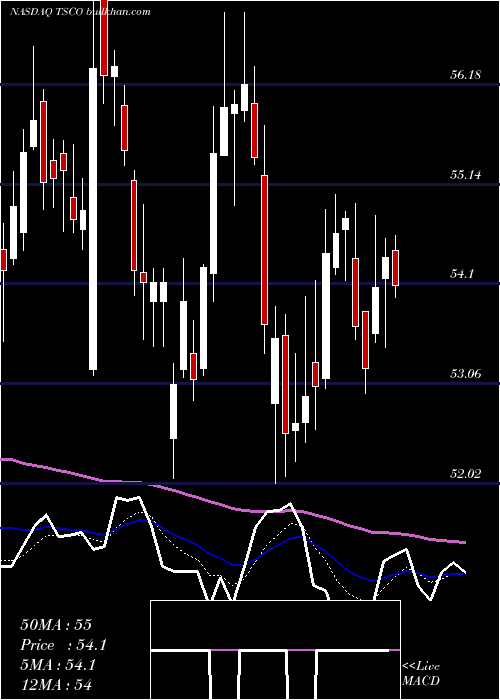The image size is (500, 700).
Task: Click the 56.18 price level label
Action: click(465, 75)
